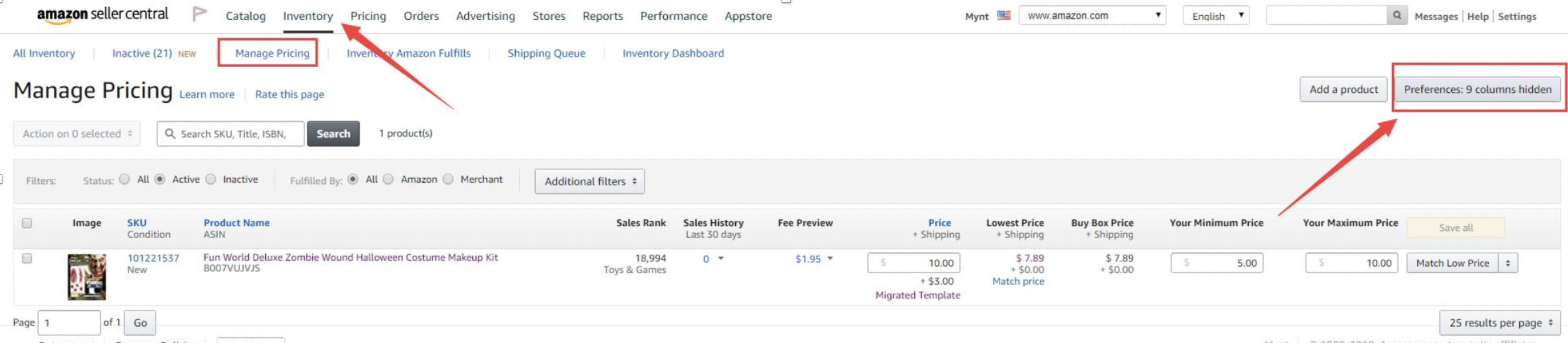Open Action on 0 selected dropdown

pos(77,133)
